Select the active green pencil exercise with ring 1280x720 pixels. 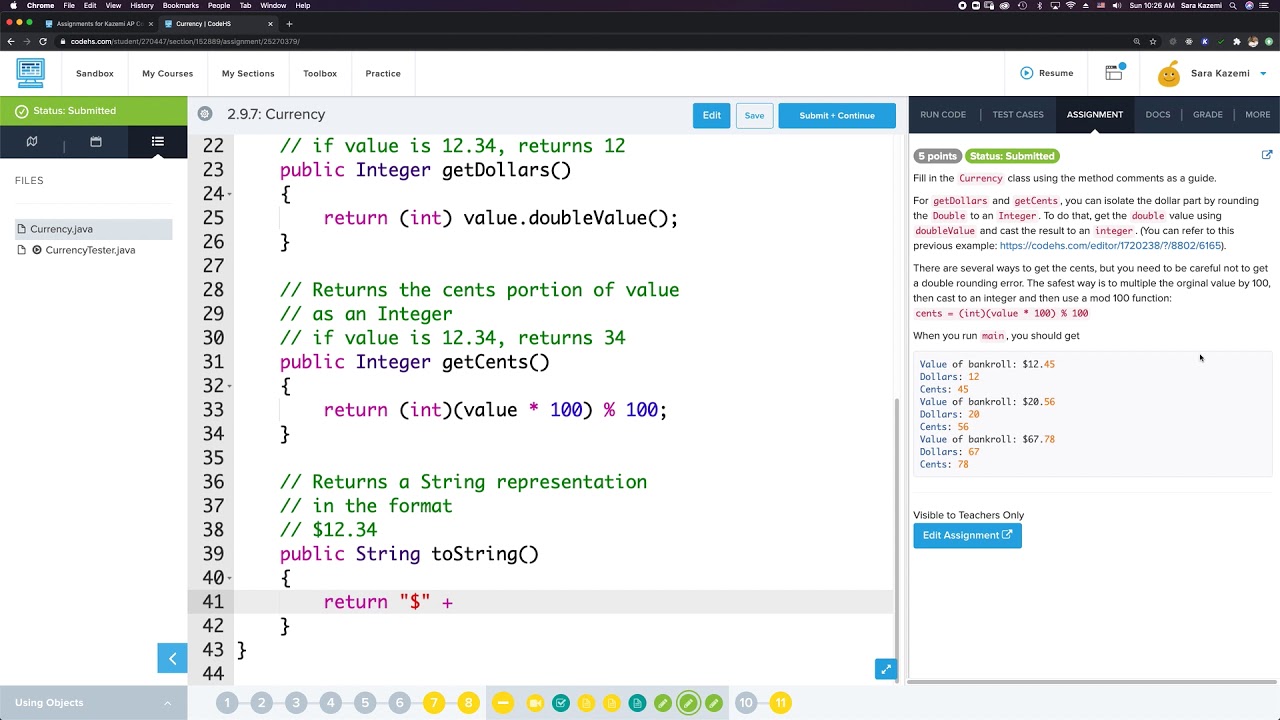coord(688,703)
